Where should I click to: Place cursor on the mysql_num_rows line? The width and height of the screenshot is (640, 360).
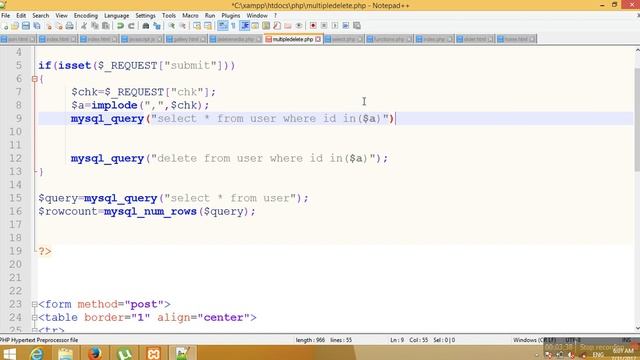pyautogui.click(x=147, y=211)
